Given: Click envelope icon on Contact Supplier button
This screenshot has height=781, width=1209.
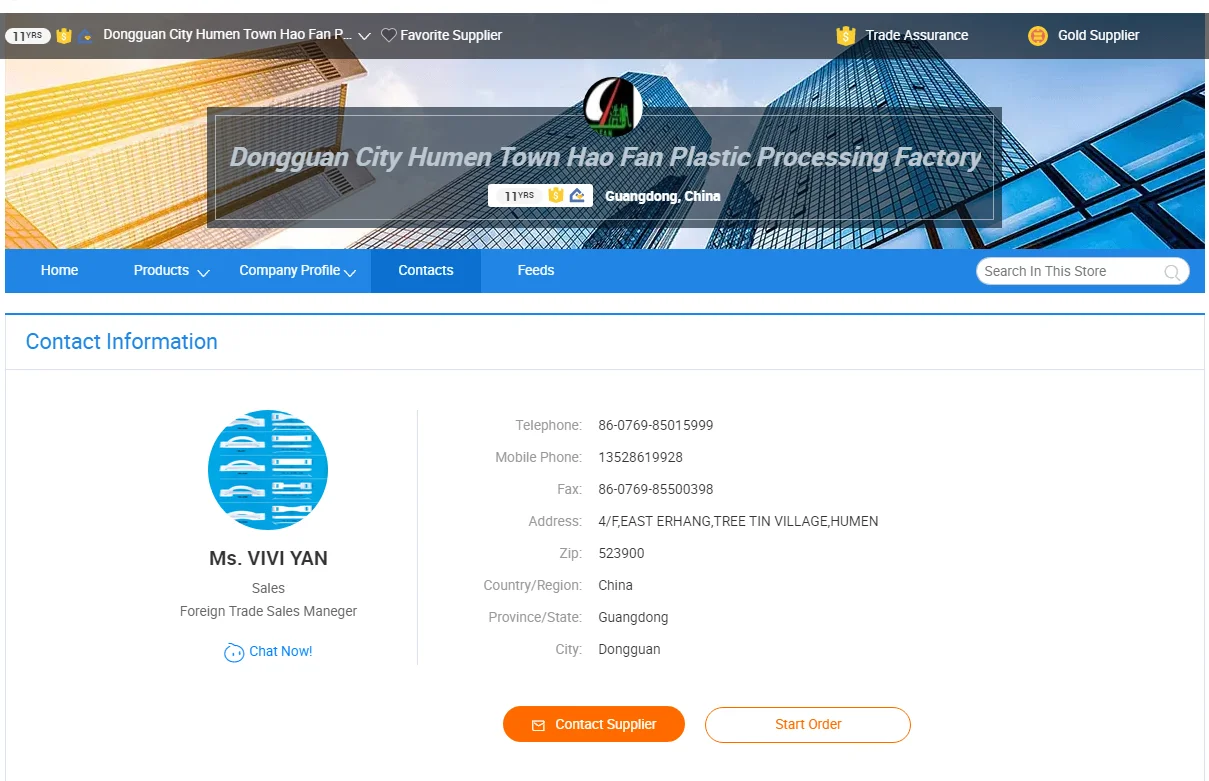Looking at the screenshot, I should [538, 725].
